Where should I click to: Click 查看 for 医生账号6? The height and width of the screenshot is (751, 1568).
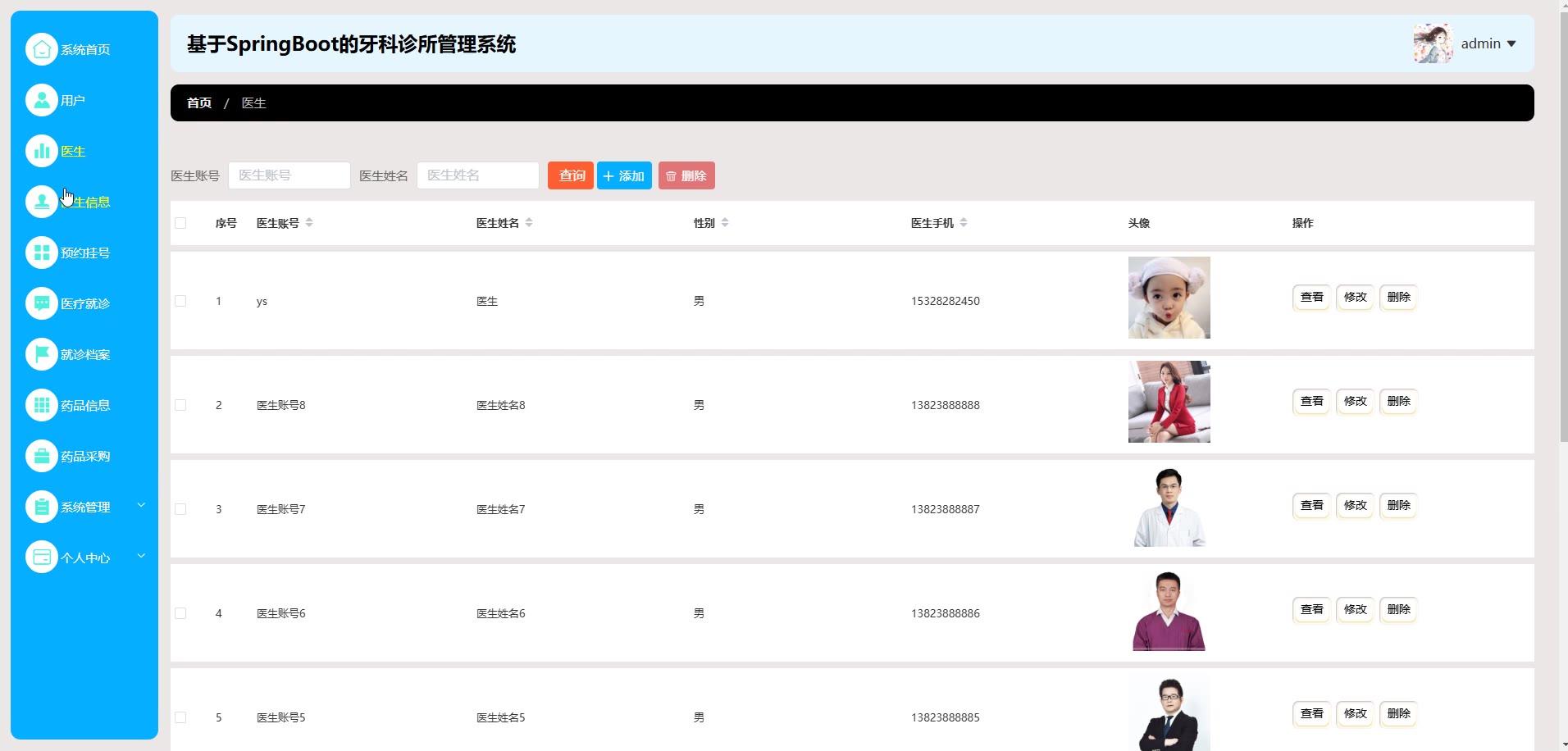(x=1311, y=609)
